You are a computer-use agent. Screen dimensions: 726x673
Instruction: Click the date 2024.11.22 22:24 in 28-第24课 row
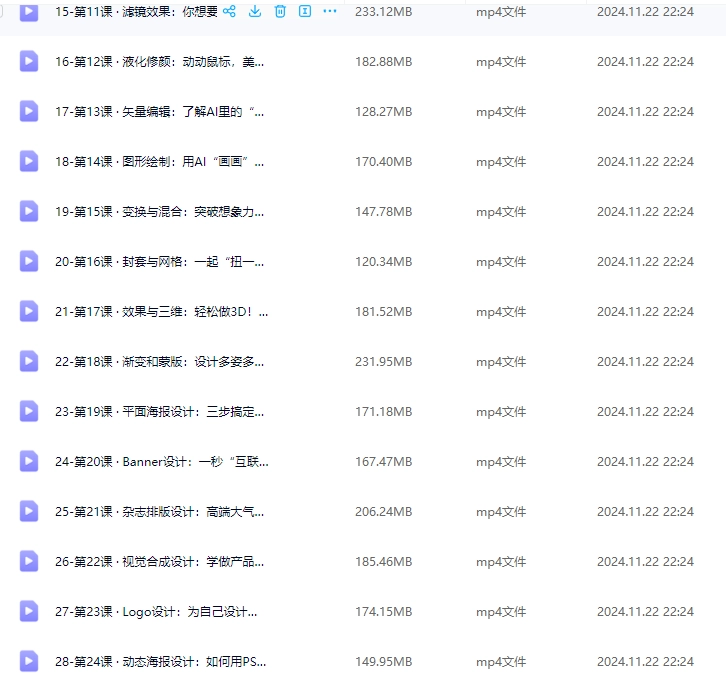point(645,661)
